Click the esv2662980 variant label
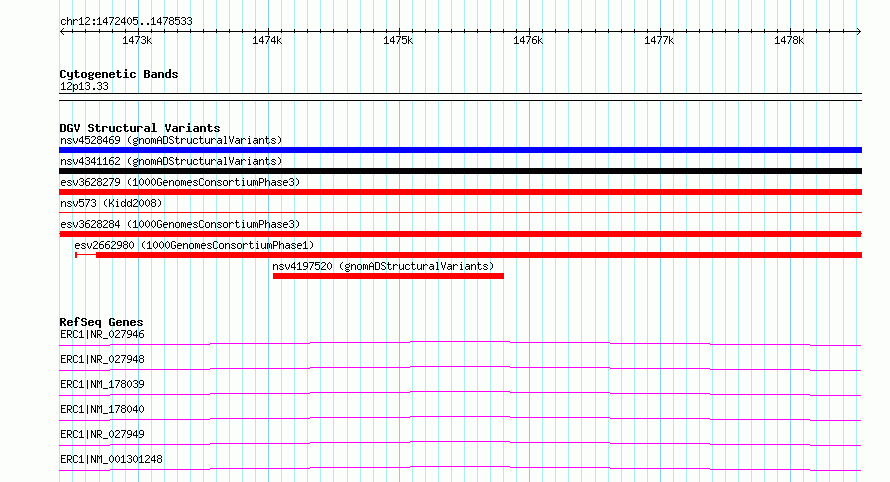The image size is (890, 482). pyautogui.click(x=194, y=245)
